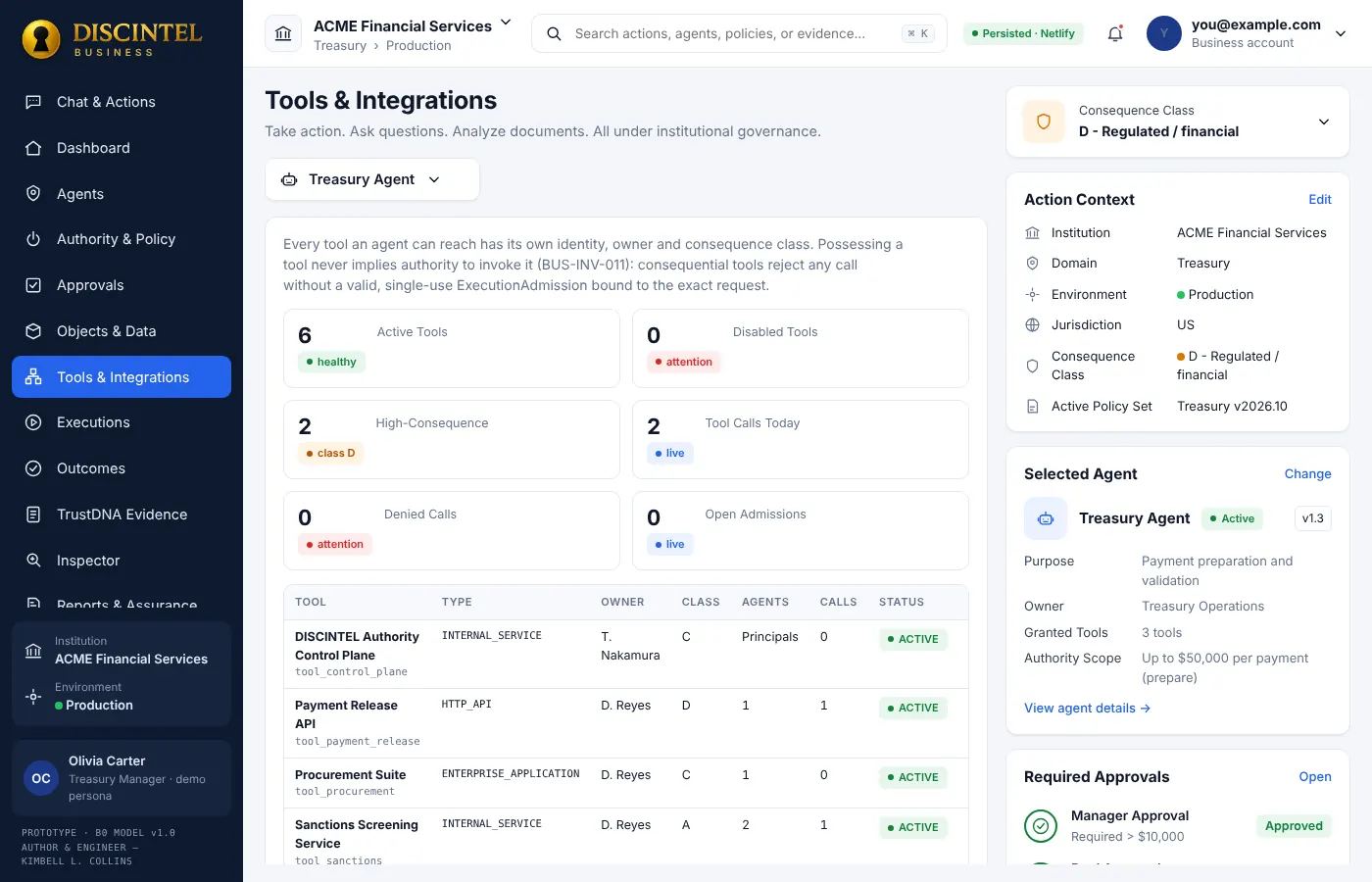
Task: Open the Treasury Agent dropdown
Action: pos(372,179)
